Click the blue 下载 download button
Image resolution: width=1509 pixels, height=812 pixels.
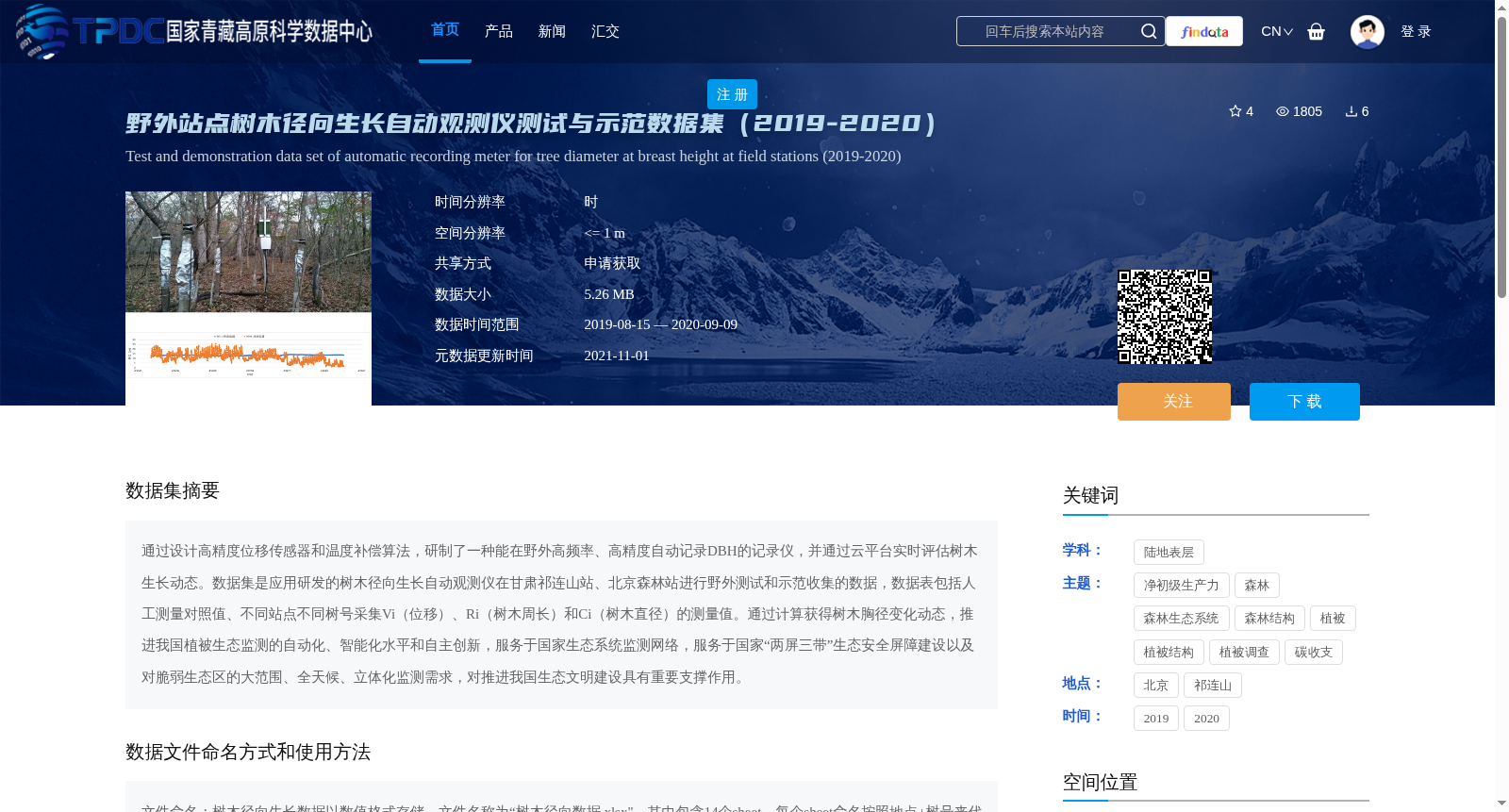tap(1304, 402)
